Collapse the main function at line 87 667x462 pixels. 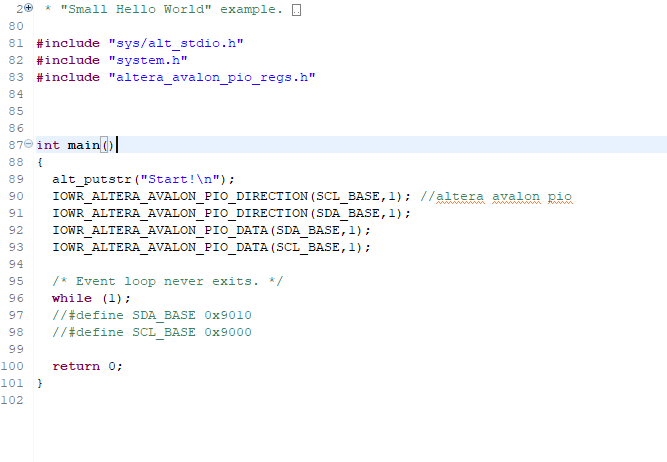click(29, 144)
